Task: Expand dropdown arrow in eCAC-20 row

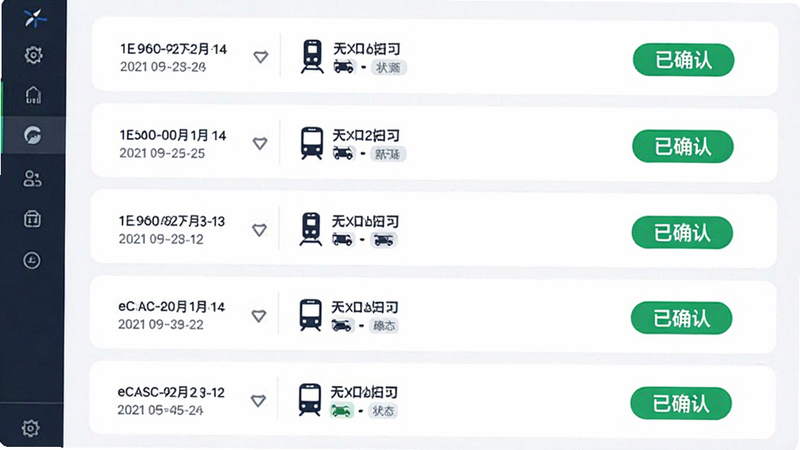Action: 259,316
